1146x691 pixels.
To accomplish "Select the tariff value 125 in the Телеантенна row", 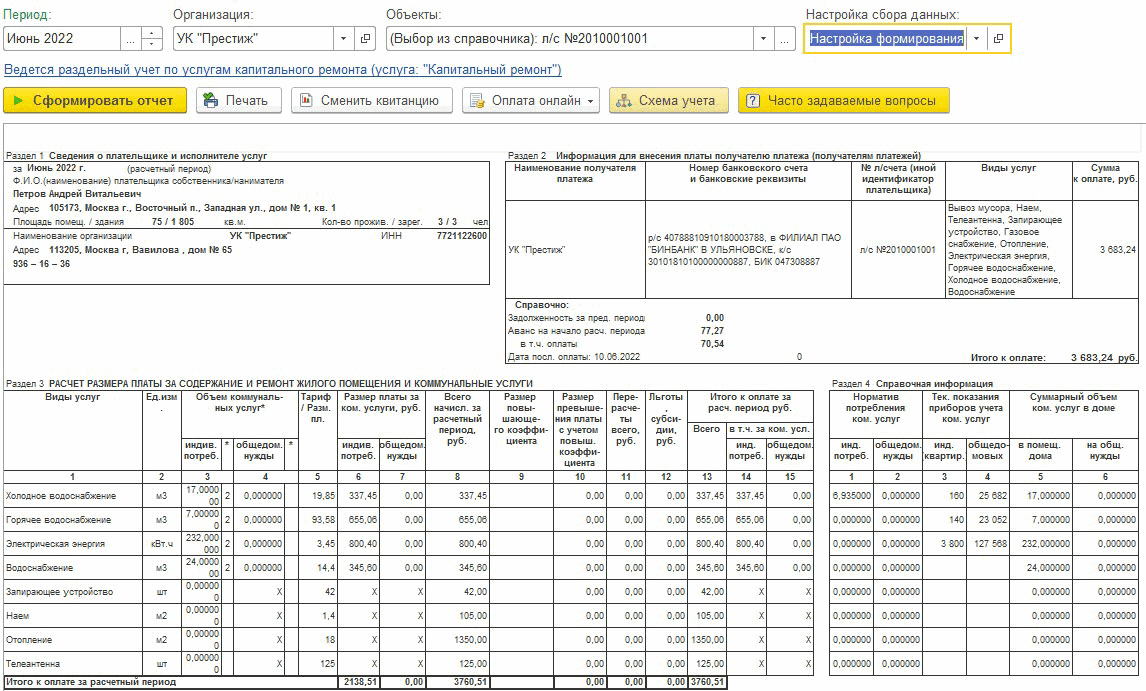I will coord(327,664).
